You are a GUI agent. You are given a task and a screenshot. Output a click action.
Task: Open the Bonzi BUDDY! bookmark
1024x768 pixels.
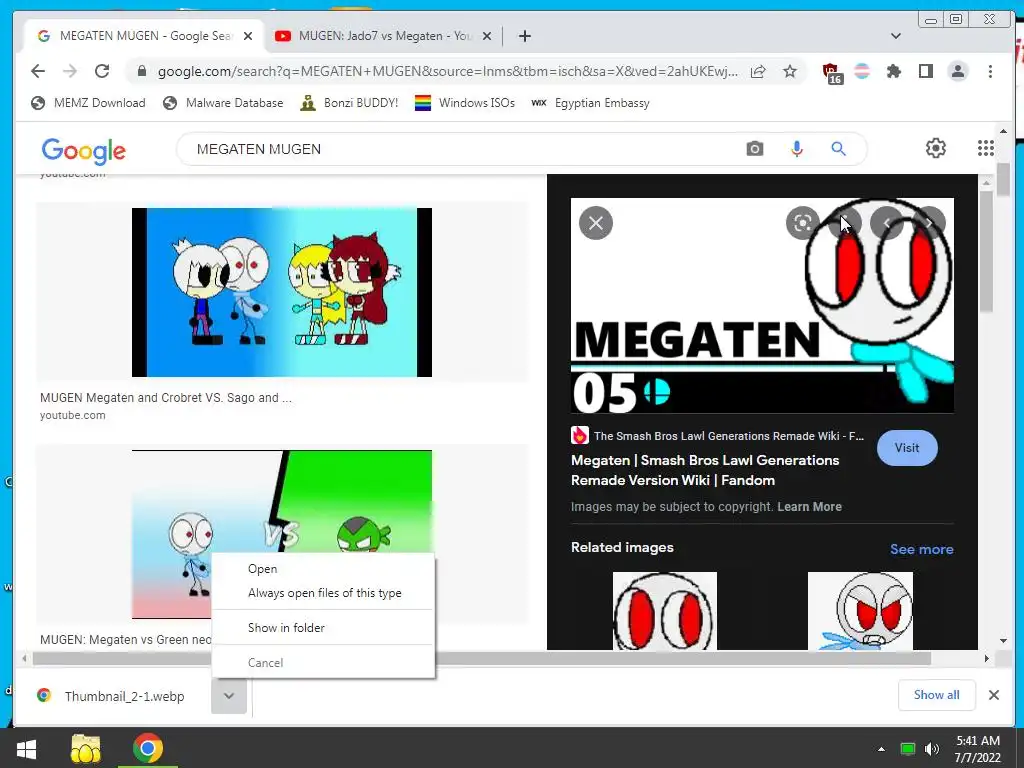[x=349, y=103]
